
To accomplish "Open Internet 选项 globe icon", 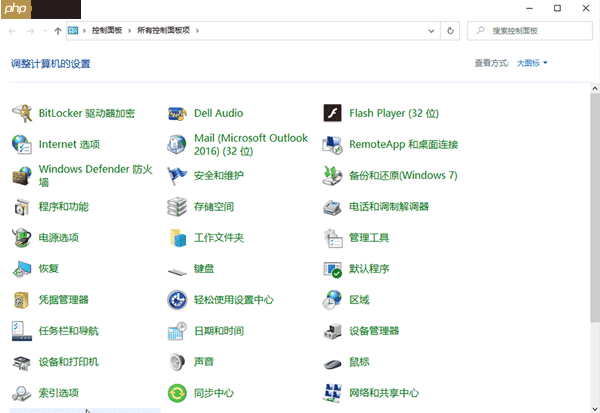I will click(22, 144).
